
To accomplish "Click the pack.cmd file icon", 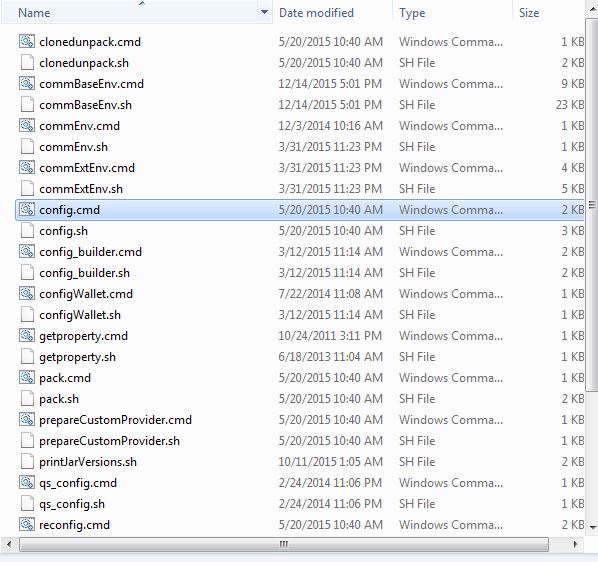I will (x=27, y=377).
